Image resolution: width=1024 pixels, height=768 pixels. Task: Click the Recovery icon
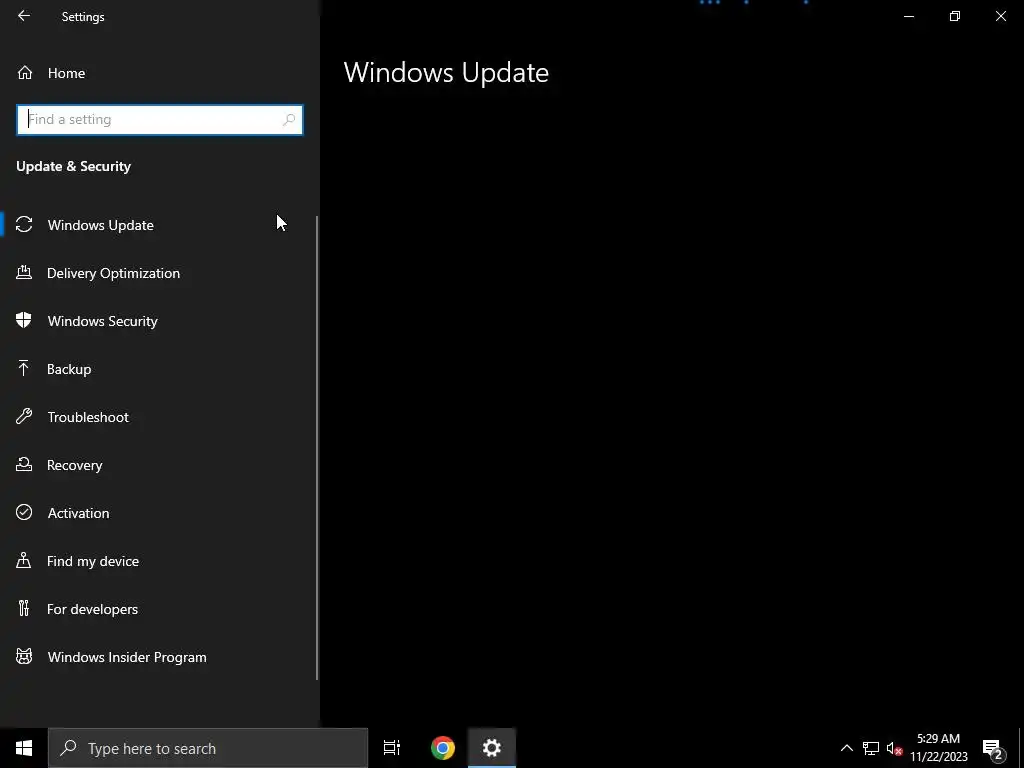point(24,465)
